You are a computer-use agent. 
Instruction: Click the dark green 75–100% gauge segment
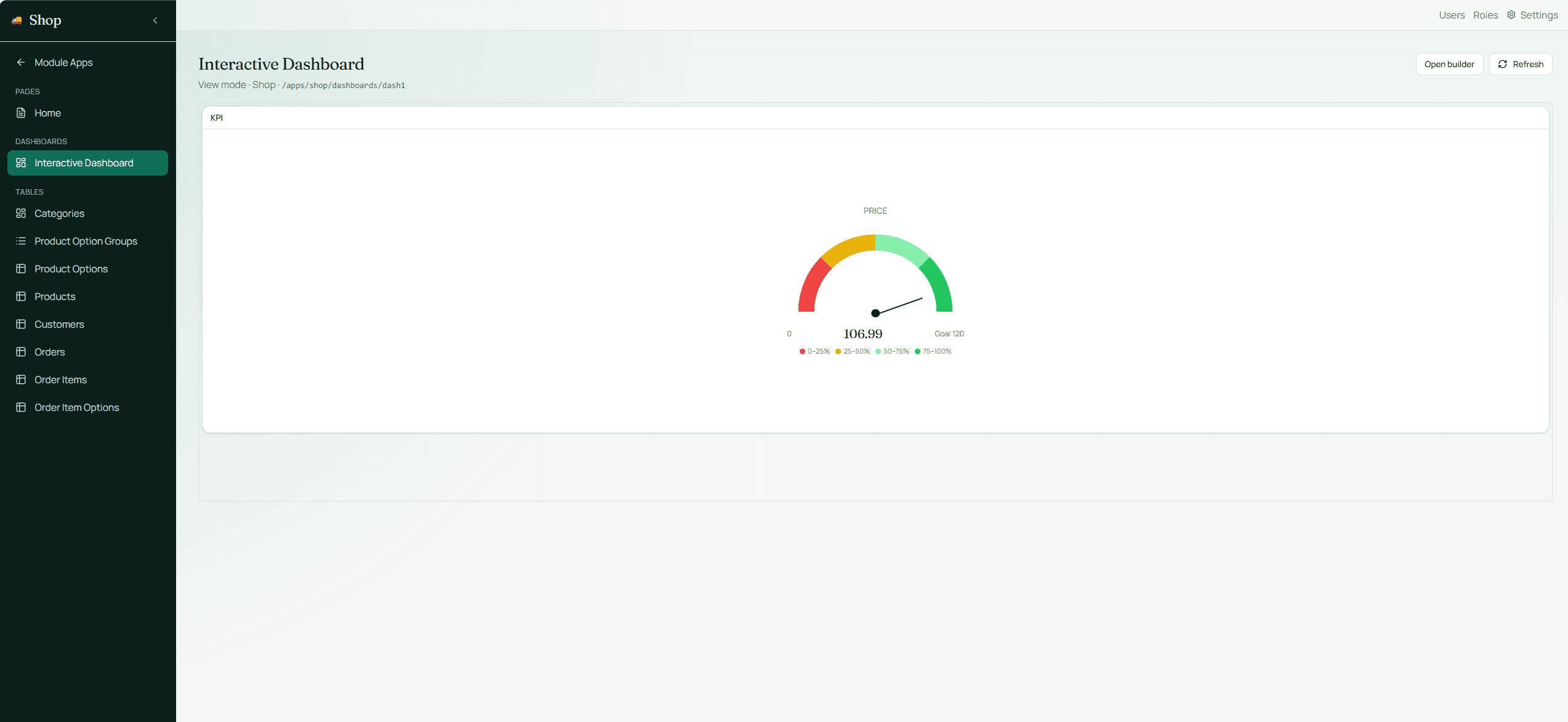pos(939,287)
